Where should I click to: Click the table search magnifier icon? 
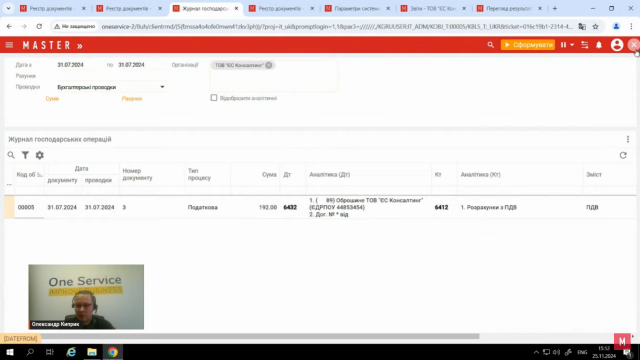(11, 155)
